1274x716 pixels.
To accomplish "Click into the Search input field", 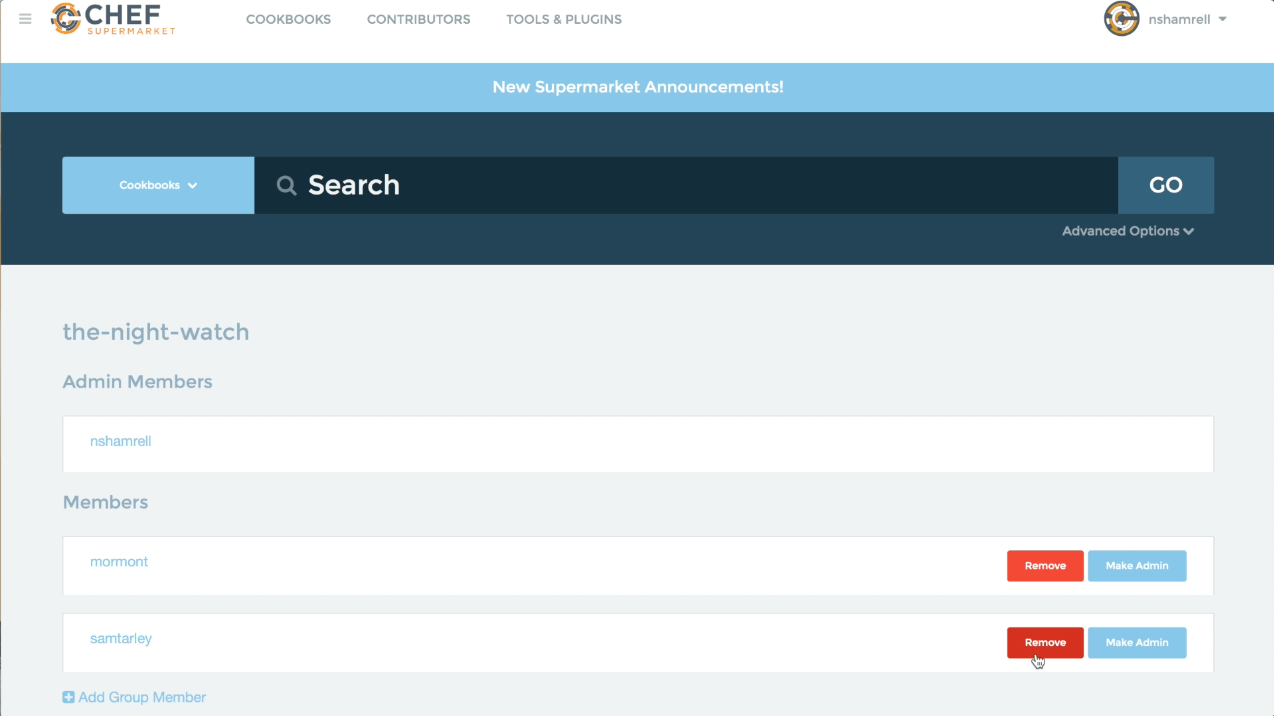I will (x=700, y=185).
